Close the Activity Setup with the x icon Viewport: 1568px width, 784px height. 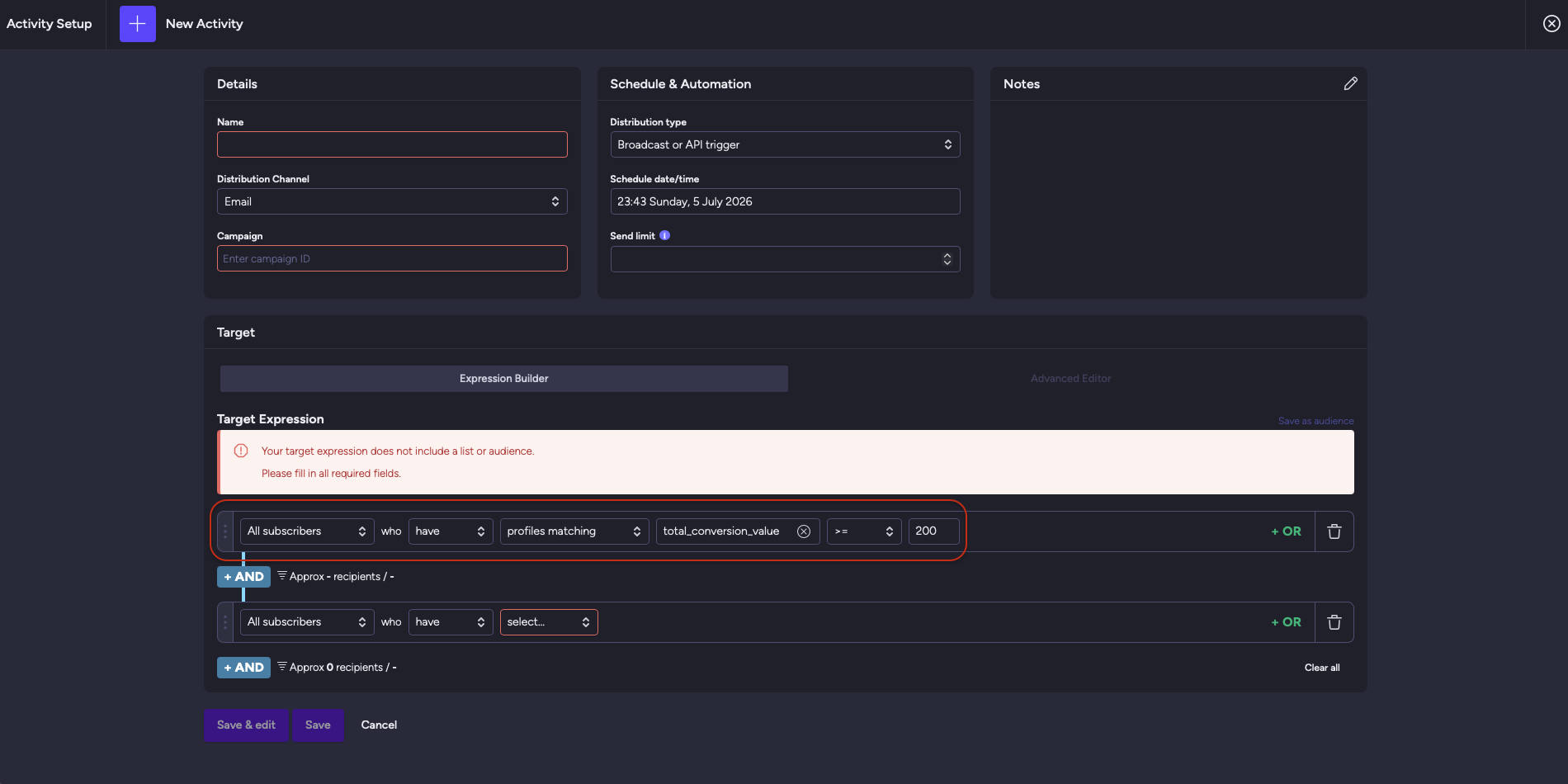tap(1551, 24)
